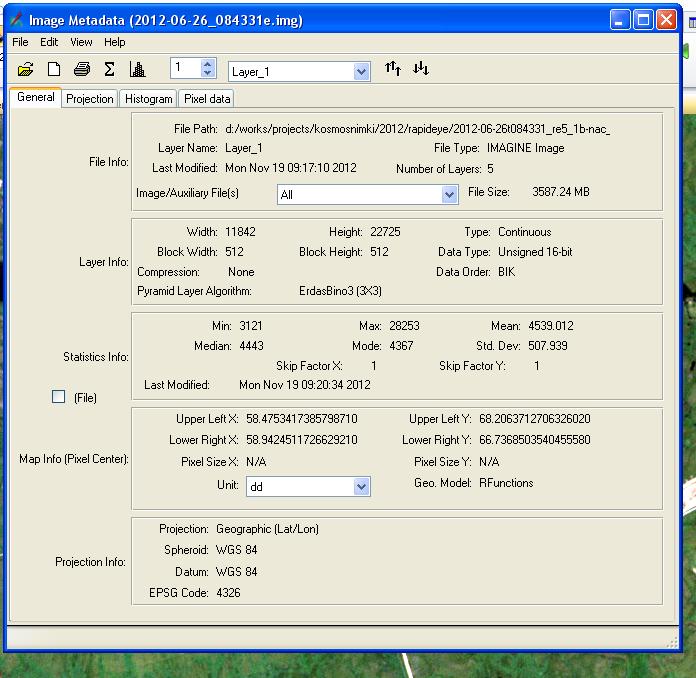Open the File menu
Screen dimensions: 696x678
20,42
